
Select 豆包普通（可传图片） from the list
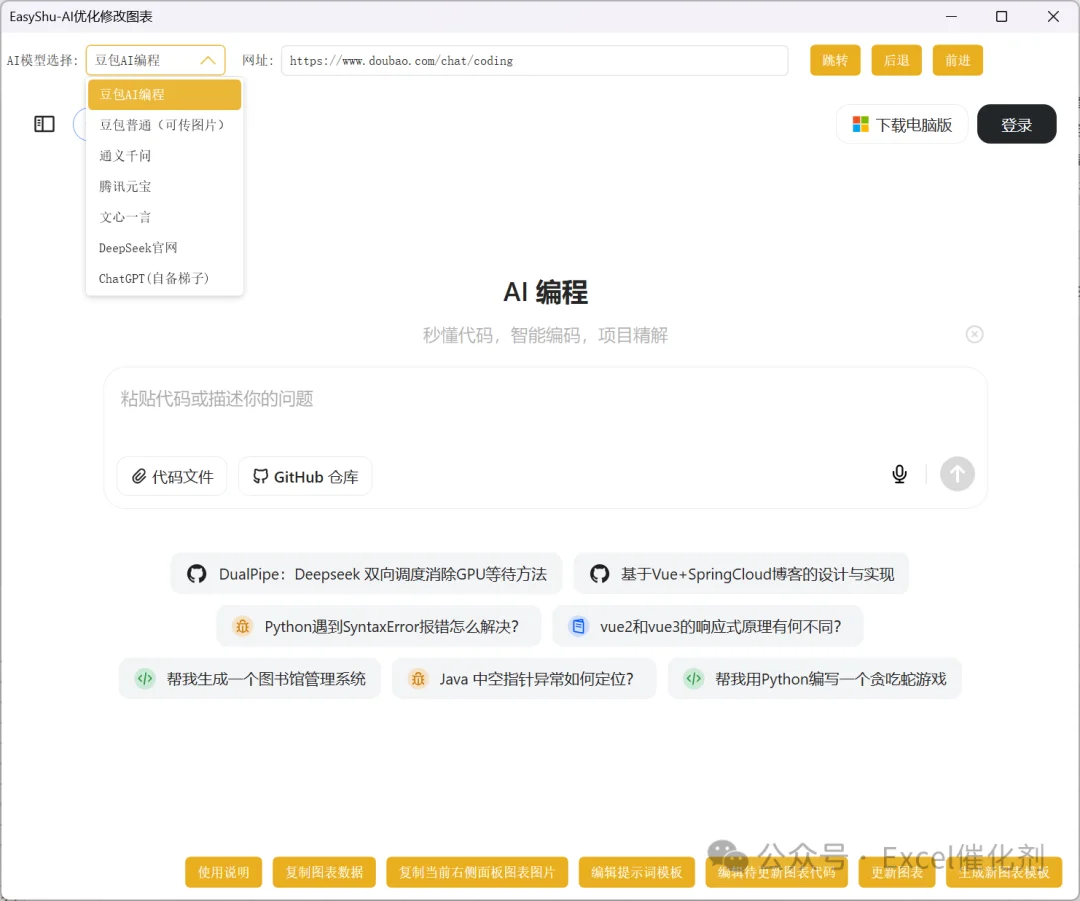[x=165, y=125]
